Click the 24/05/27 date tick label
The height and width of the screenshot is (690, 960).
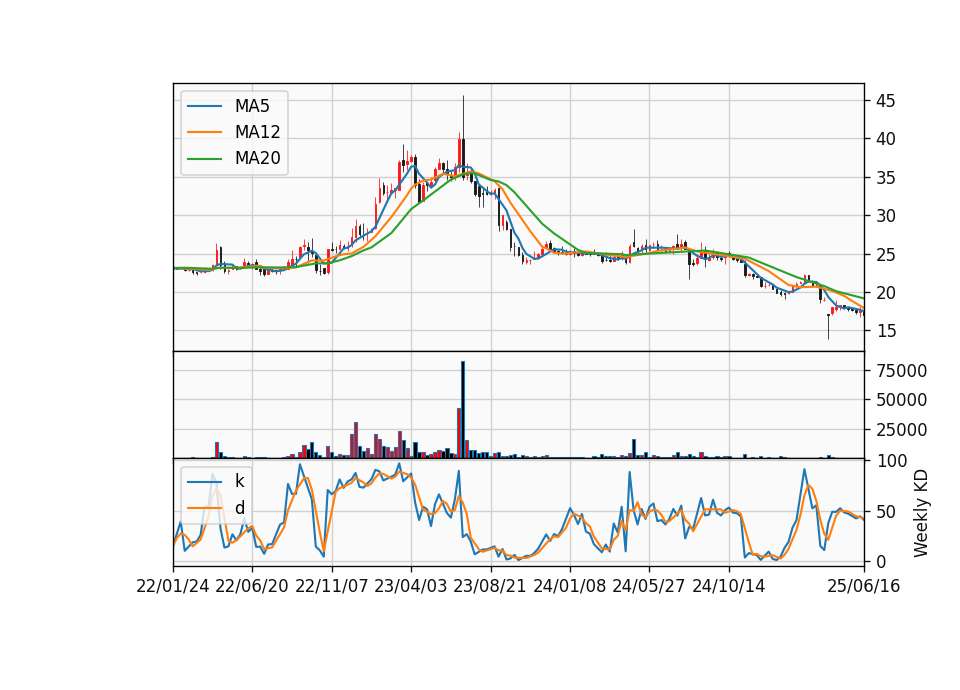[649, 586]
